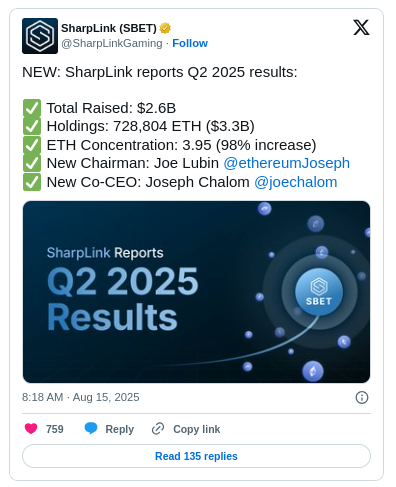
Task: Like the tweet with heart icon
Action: point(31,428)
